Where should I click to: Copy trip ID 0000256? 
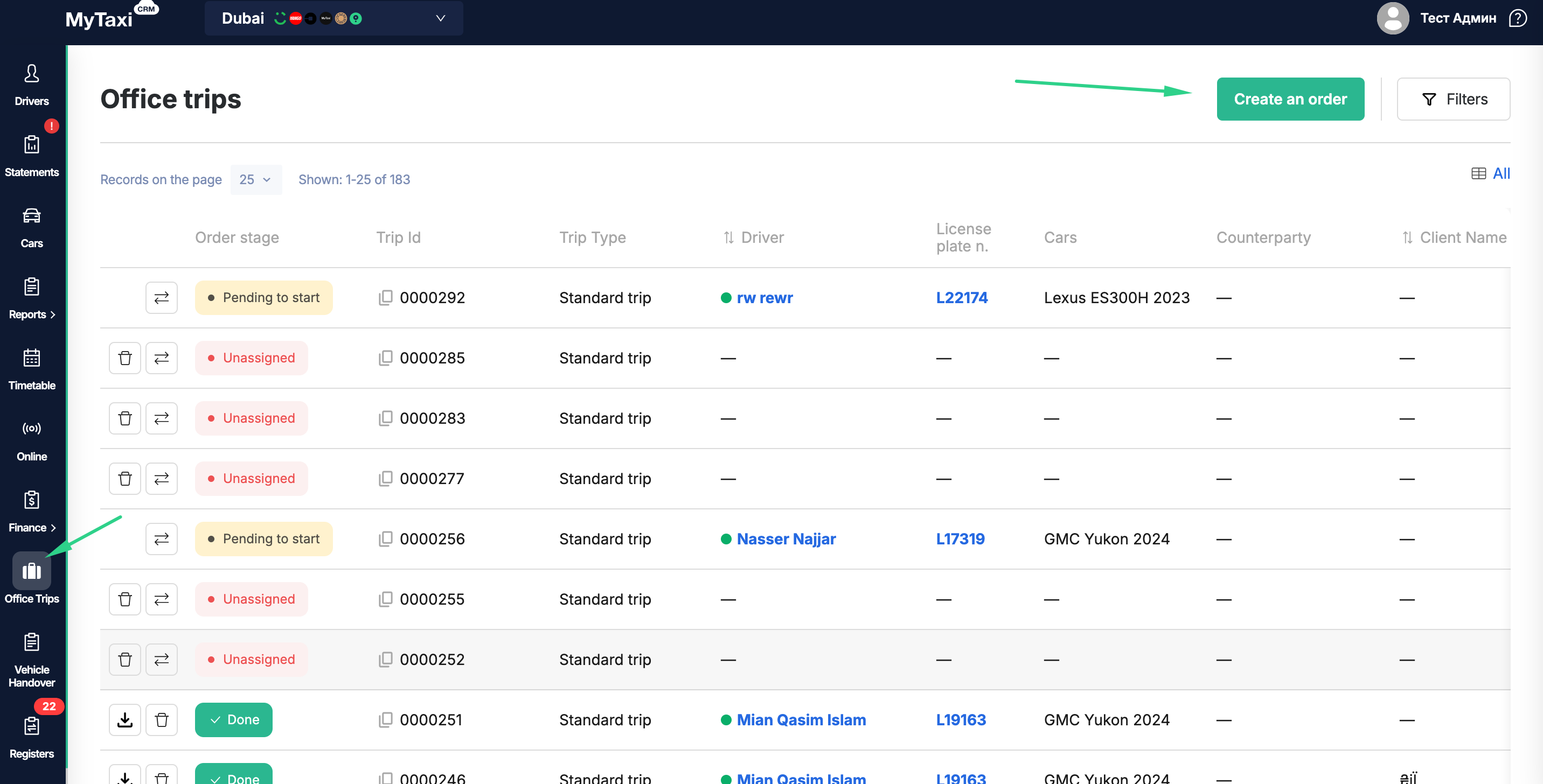click(386, 539)
